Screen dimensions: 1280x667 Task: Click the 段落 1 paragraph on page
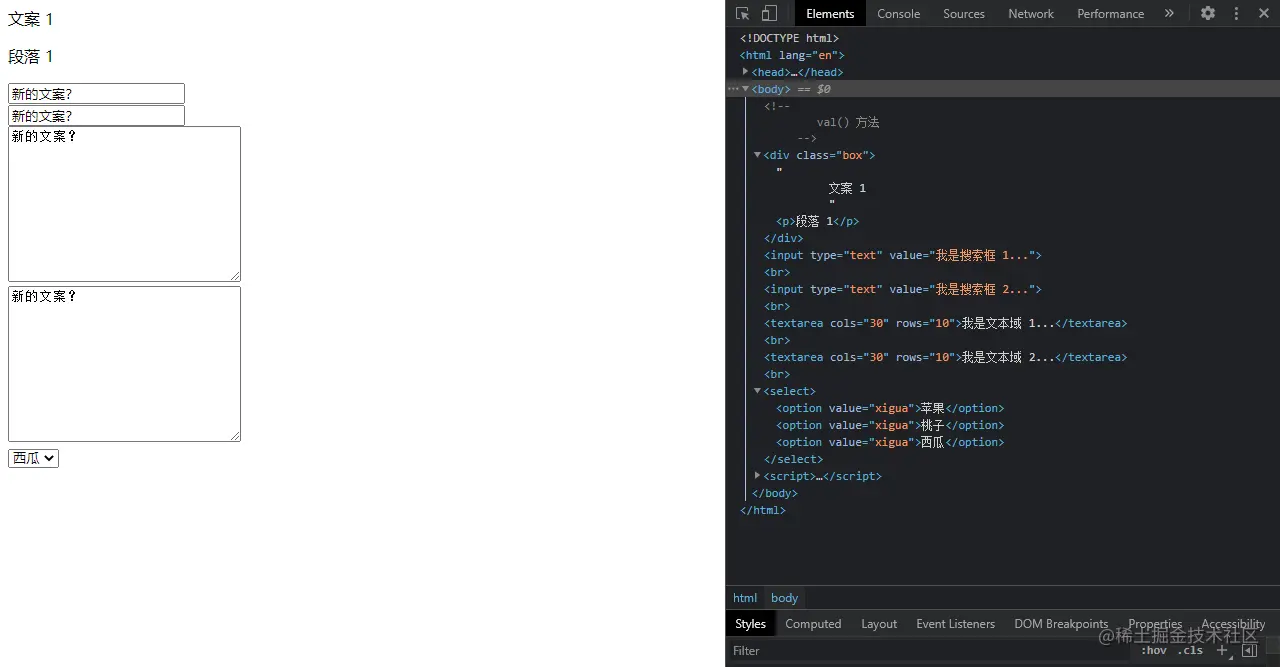pos(31,56)
